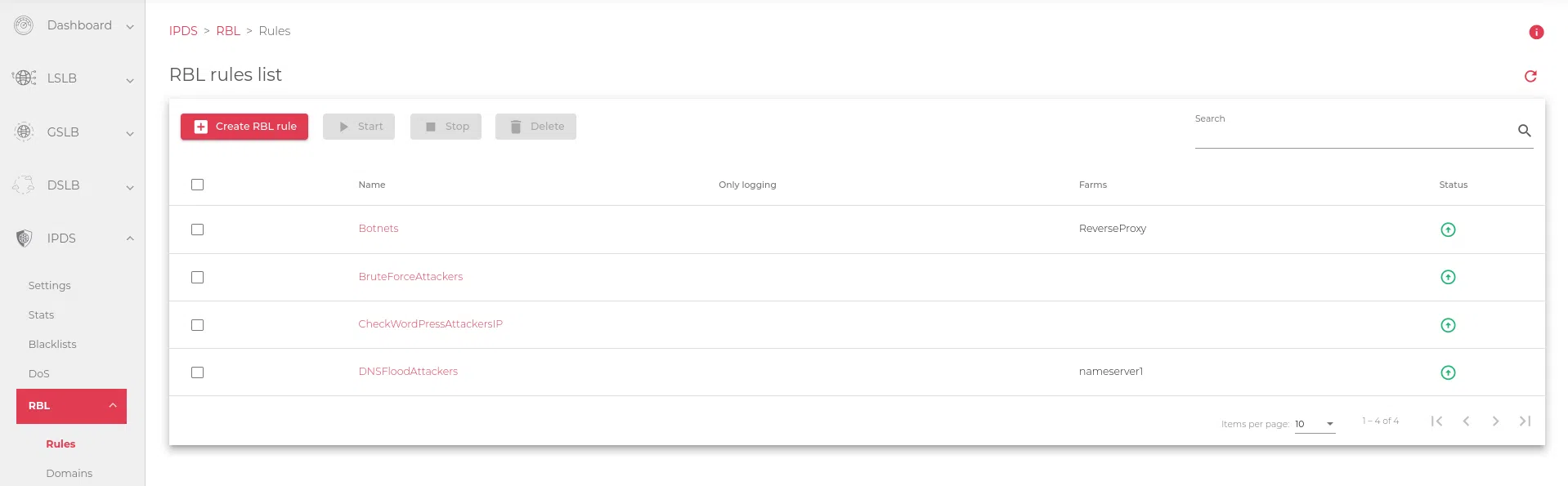1568x486 pixels.
Task: Click the refresh icon beside the rules list title
Action: [1530, 76]
